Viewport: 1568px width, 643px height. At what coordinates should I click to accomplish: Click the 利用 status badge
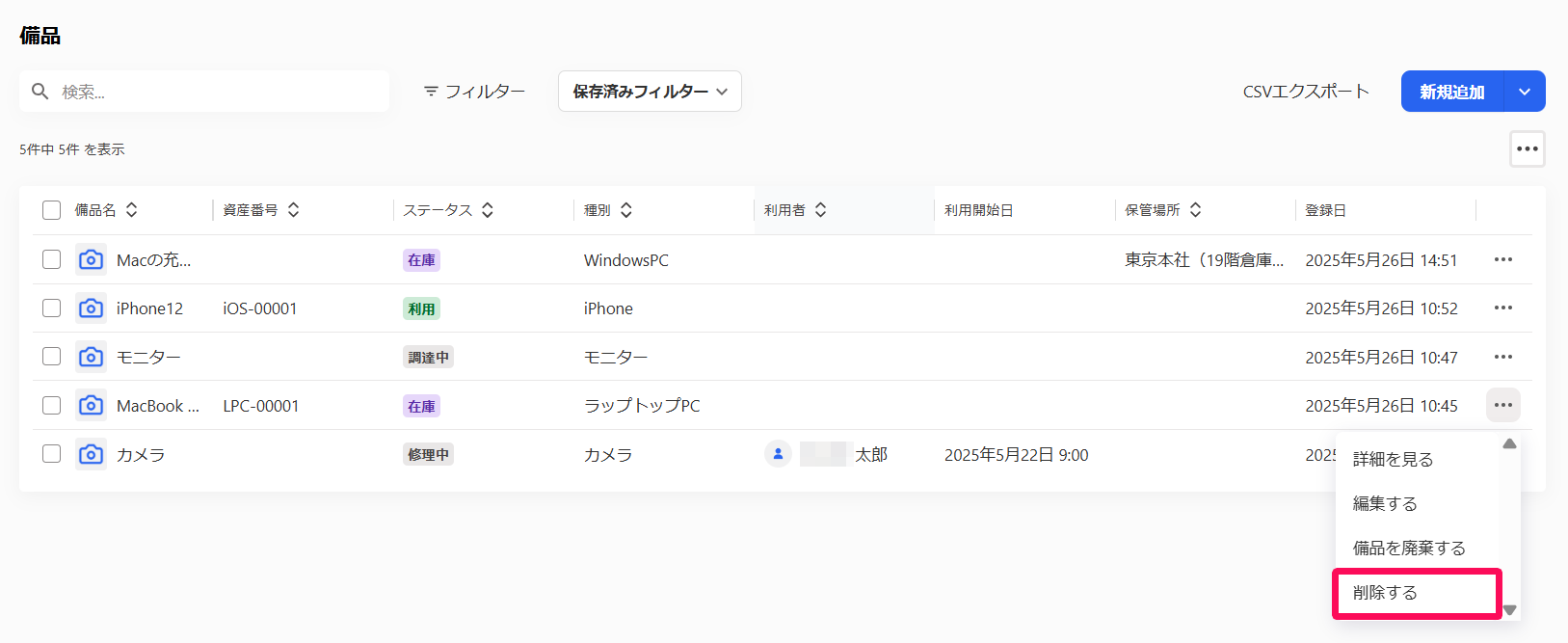[421, 308]
